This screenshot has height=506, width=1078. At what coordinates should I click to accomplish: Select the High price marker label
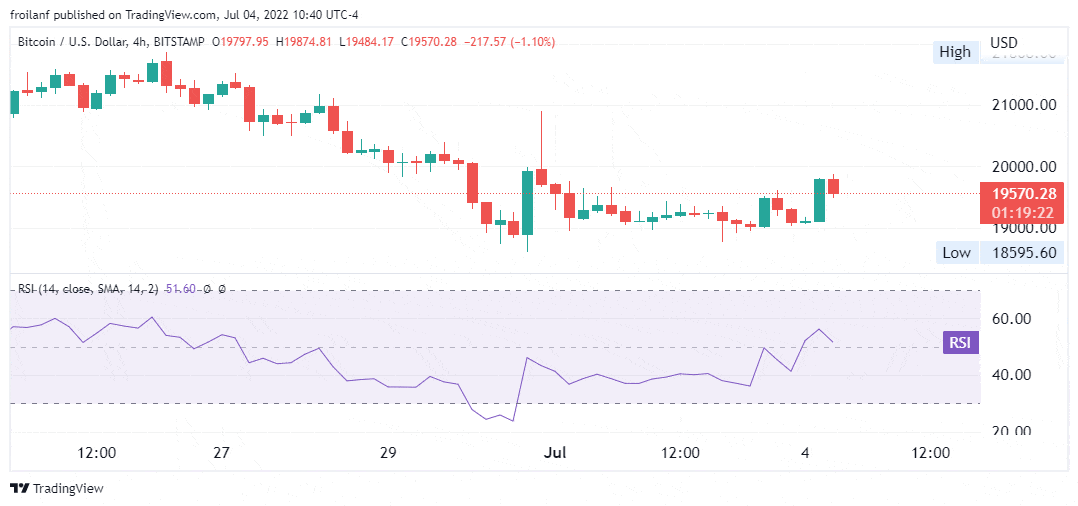[x=956, y=52]
